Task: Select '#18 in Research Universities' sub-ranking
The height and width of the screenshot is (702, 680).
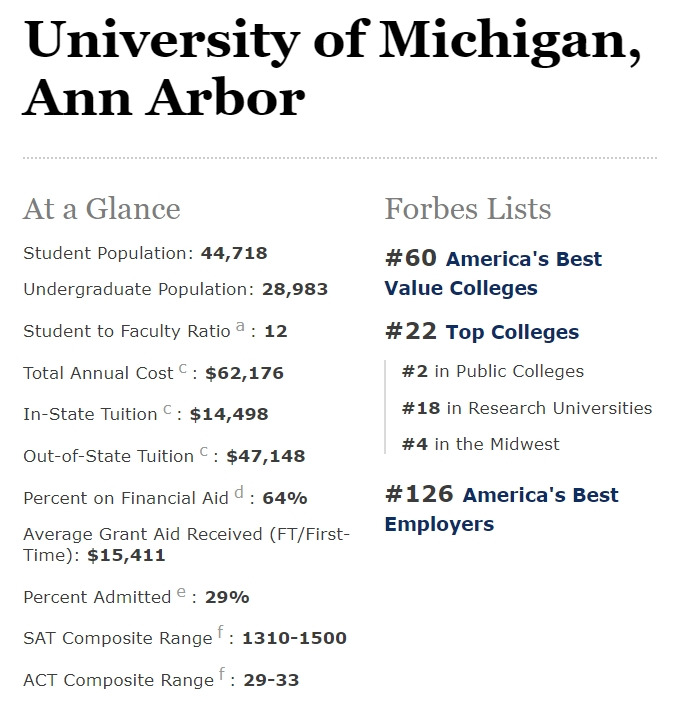Action: [x=527, y=408]
